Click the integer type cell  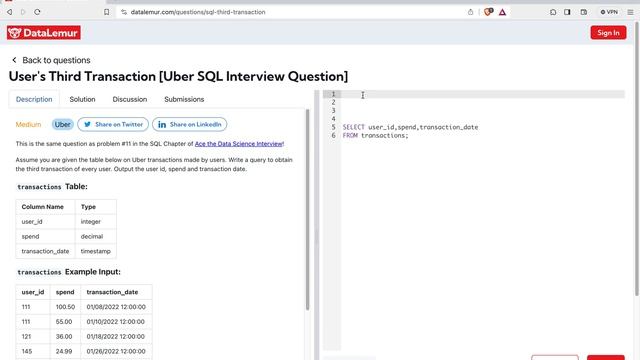tap(96, 222)
